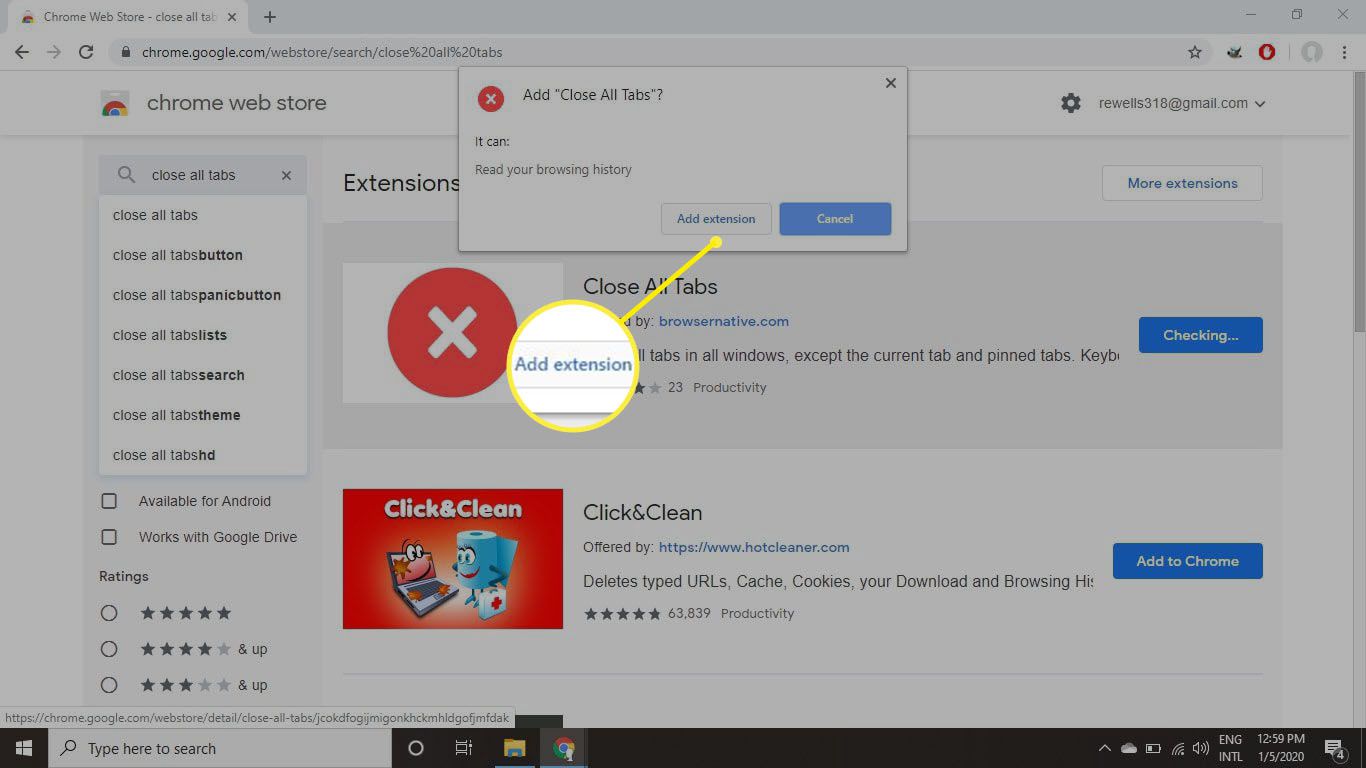Clear the search box with X icon
The image size is (1366, 768).
click(286, 175)
